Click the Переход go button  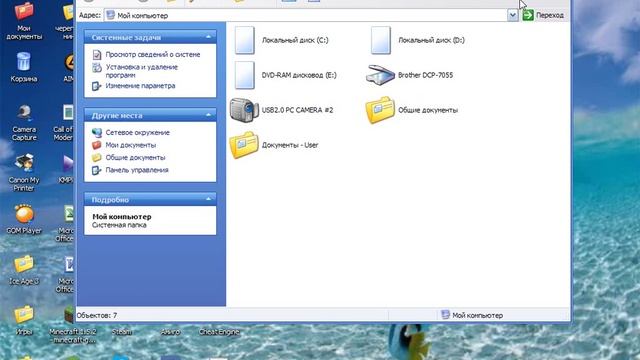[x=543, y=16]
